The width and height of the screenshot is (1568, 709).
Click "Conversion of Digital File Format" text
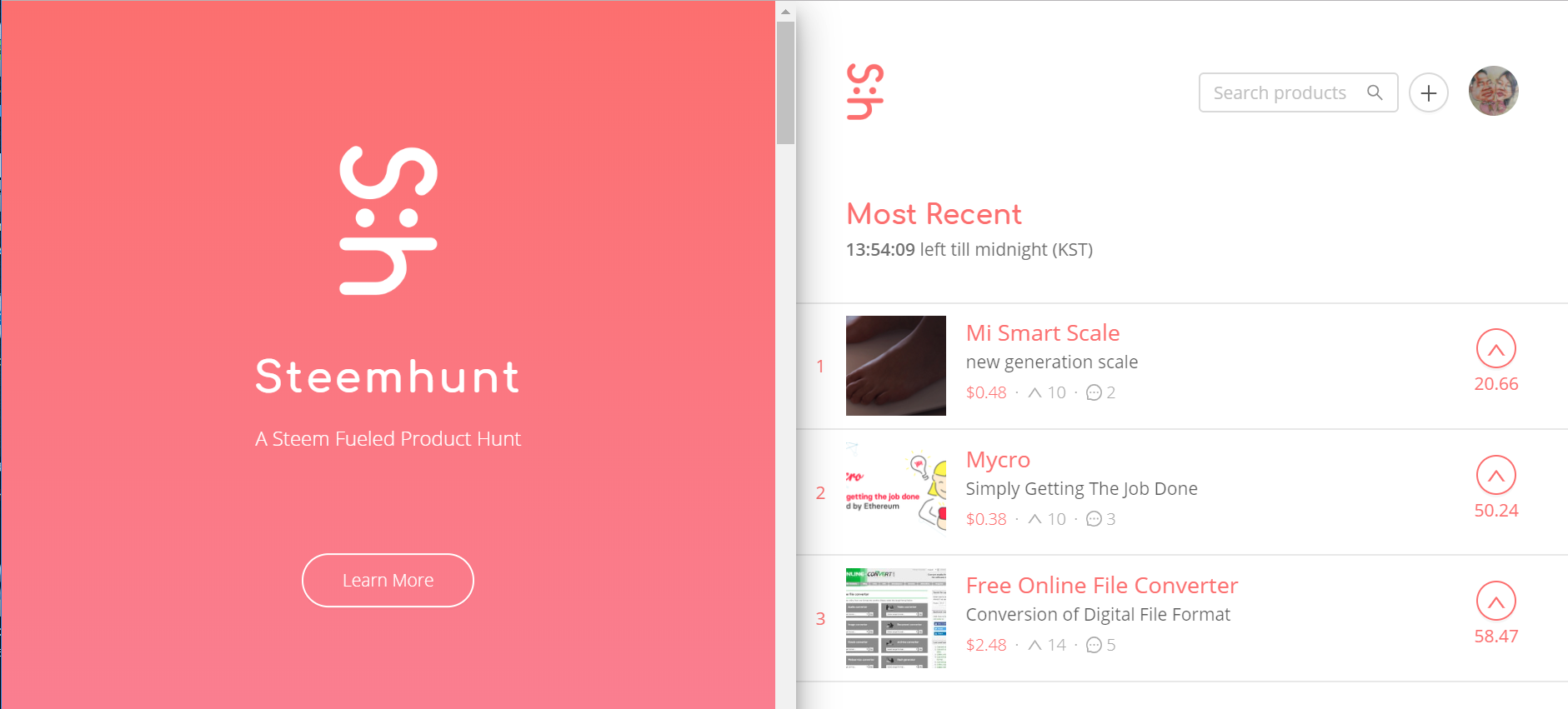pos(1098,615)
